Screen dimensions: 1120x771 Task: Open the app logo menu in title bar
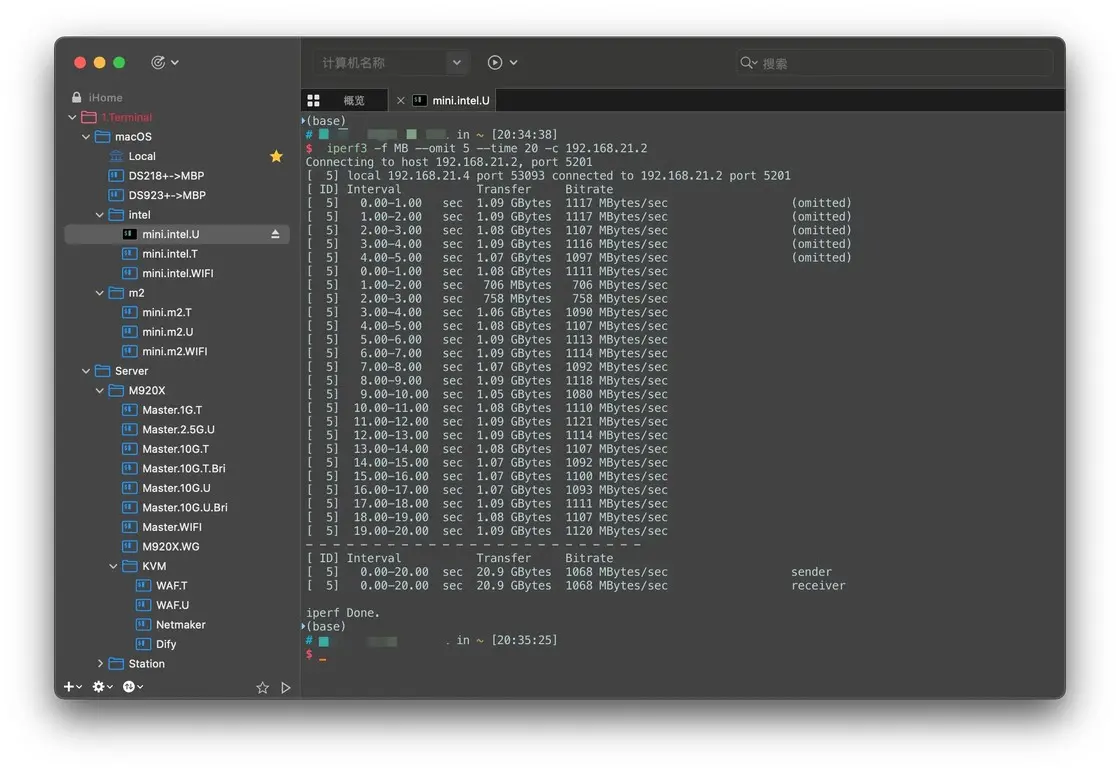coord(164,63)
